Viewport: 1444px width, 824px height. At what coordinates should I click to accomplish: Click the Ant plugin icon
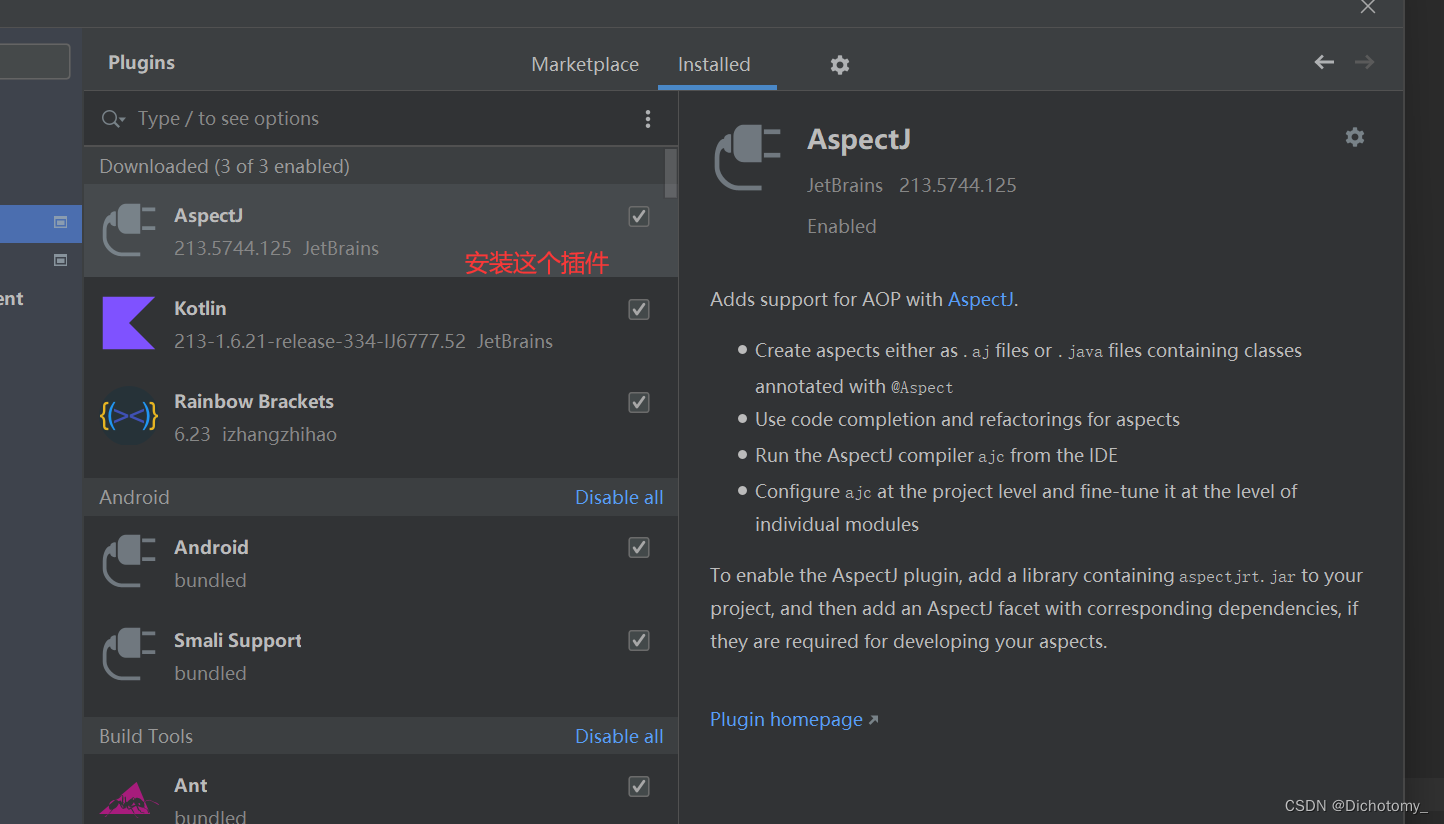pos(128,798)
